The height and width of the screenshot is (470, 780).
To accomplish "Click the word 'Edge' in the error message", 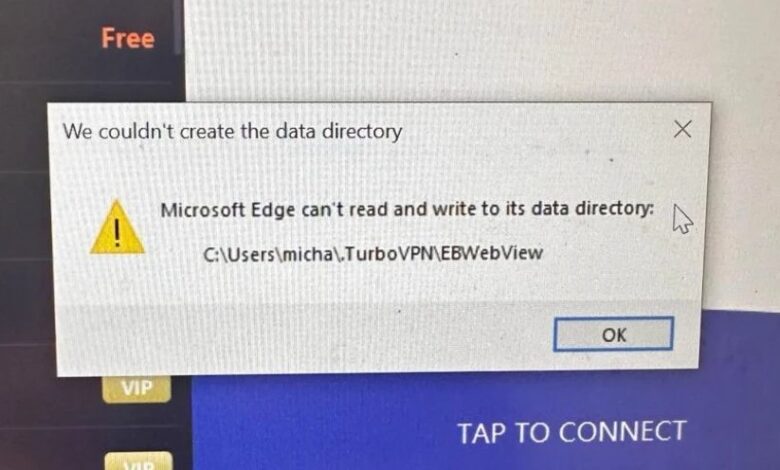I will pos(273,210).
